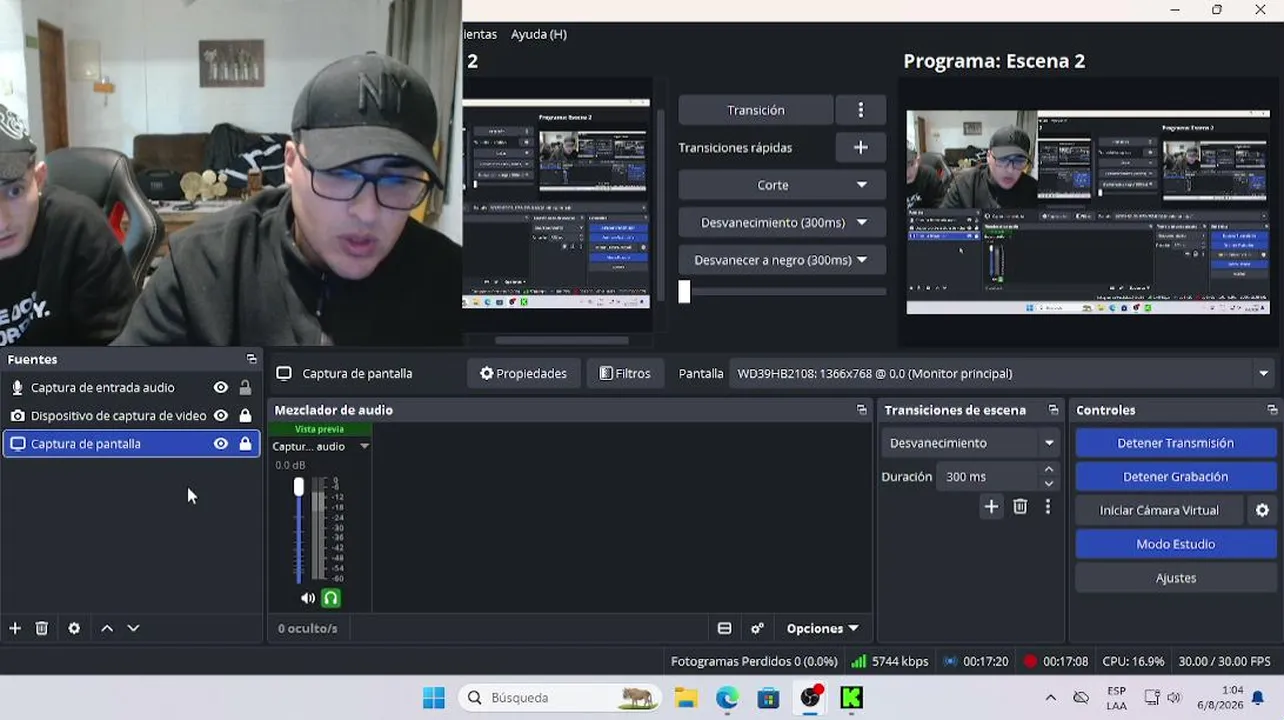This screenshot has height=720, width=1284.
Task: Pop out the Transiciones de escena dock
Action: point(1053,410)
